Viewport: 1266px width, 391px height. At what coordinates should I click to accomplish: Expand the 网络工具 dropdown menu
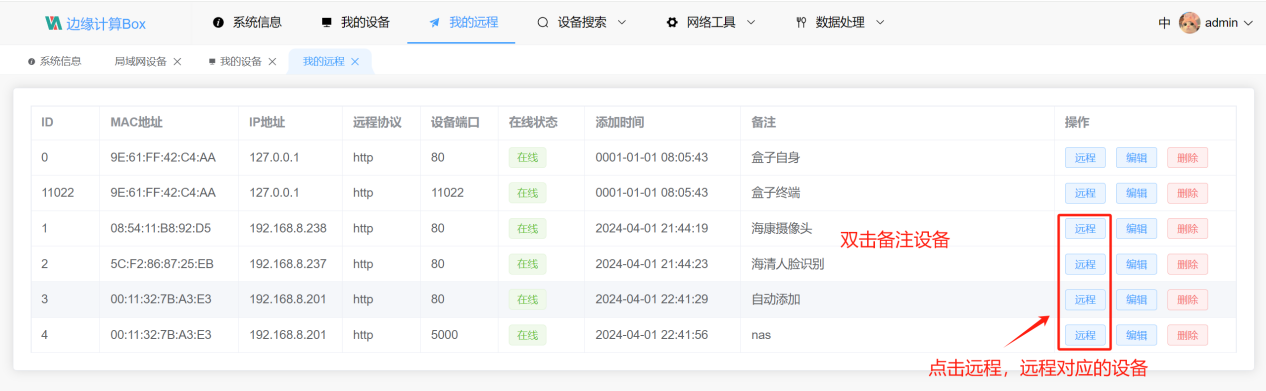coord(751,22)
